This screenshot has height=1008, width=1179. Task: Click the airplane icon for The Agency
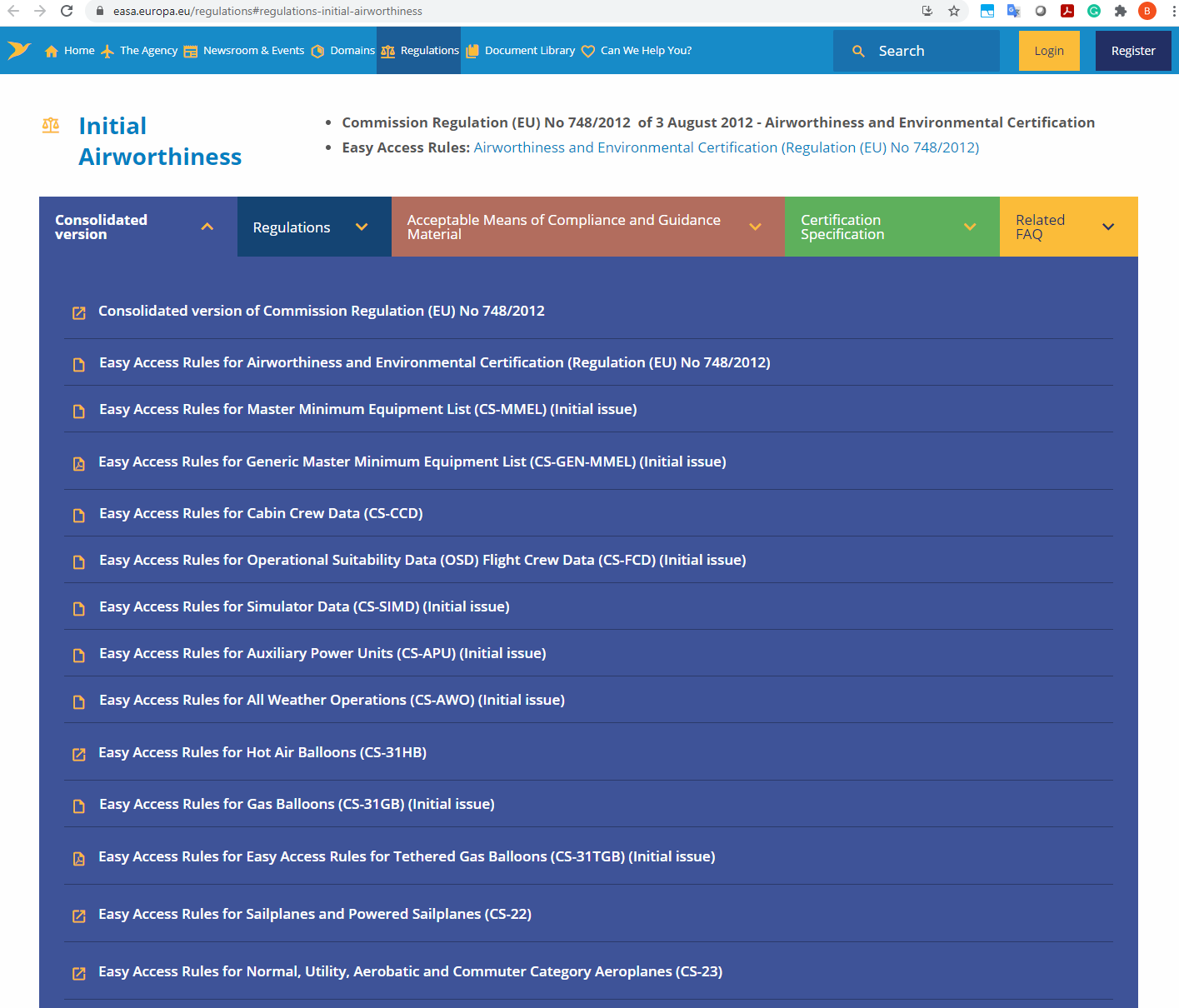tap(107, 52)
